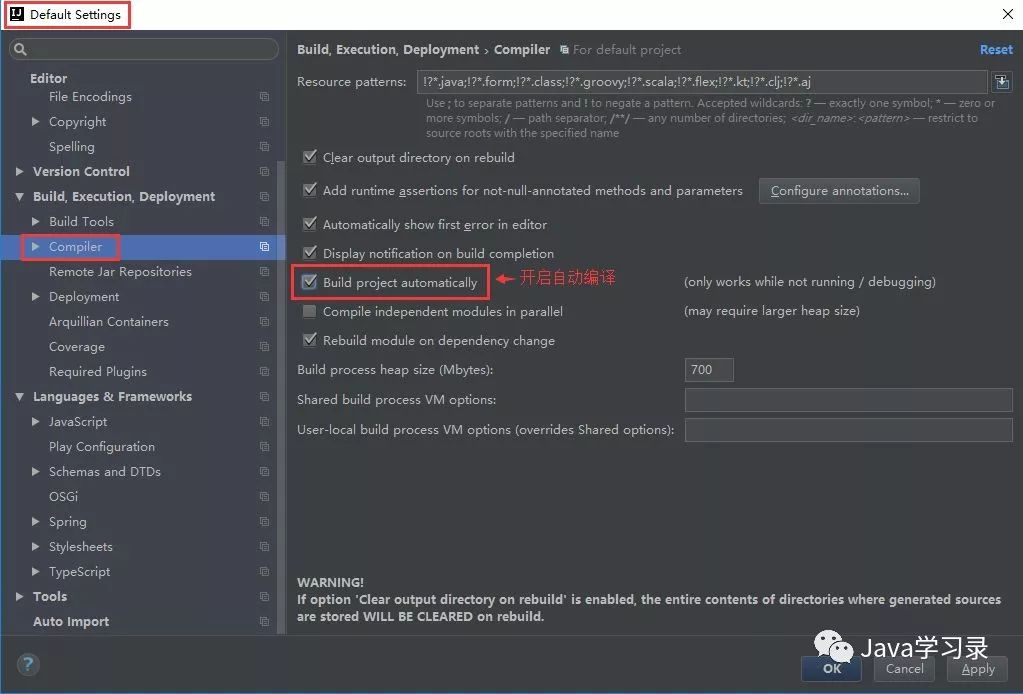Click project-level icon next to Tools
This screenshot has width=1023, height=694.
pos(264,597)
